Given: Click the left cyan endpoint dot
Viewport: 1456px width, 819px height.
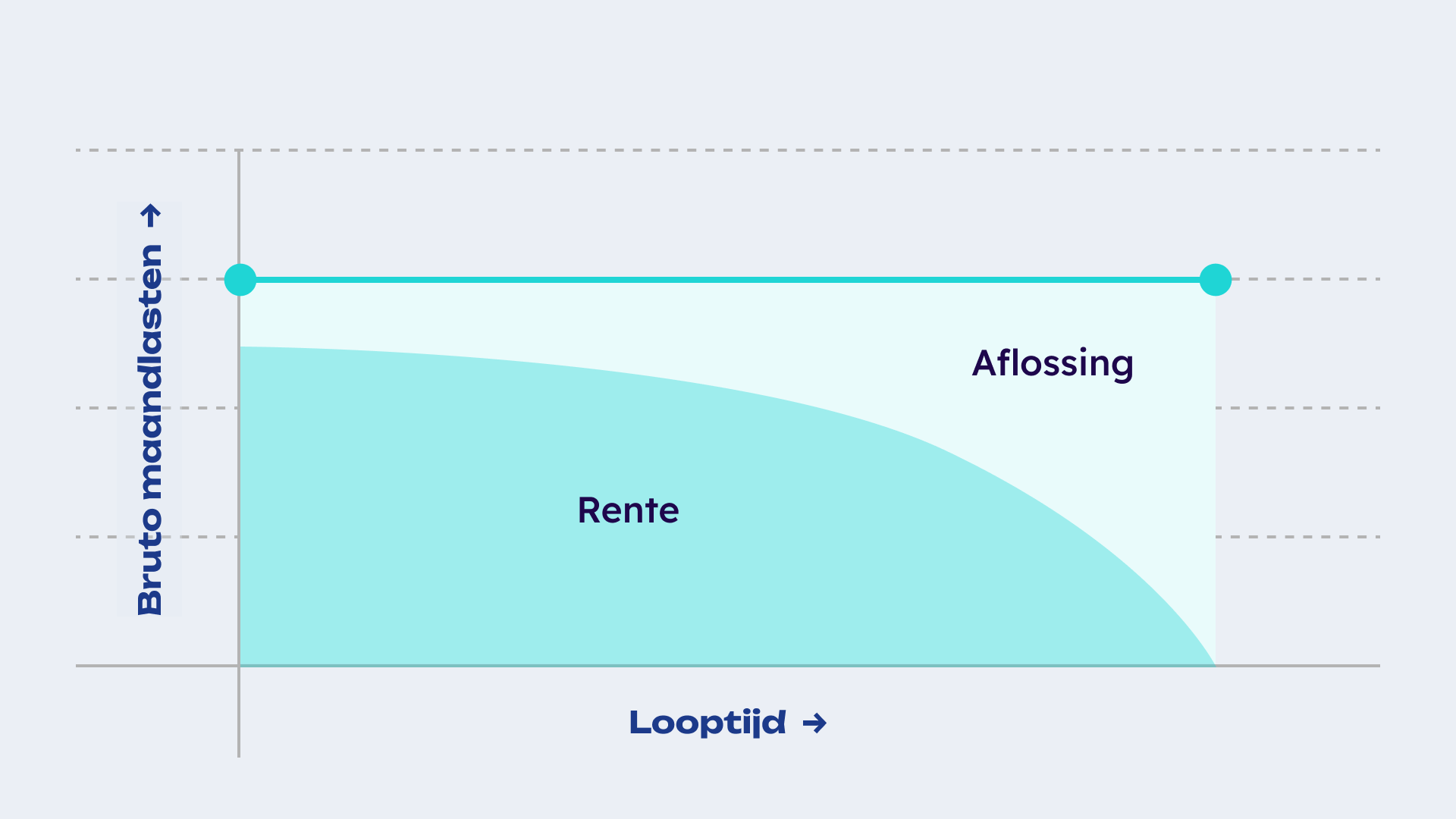Looking at the screenshot, I should [240, 280].
